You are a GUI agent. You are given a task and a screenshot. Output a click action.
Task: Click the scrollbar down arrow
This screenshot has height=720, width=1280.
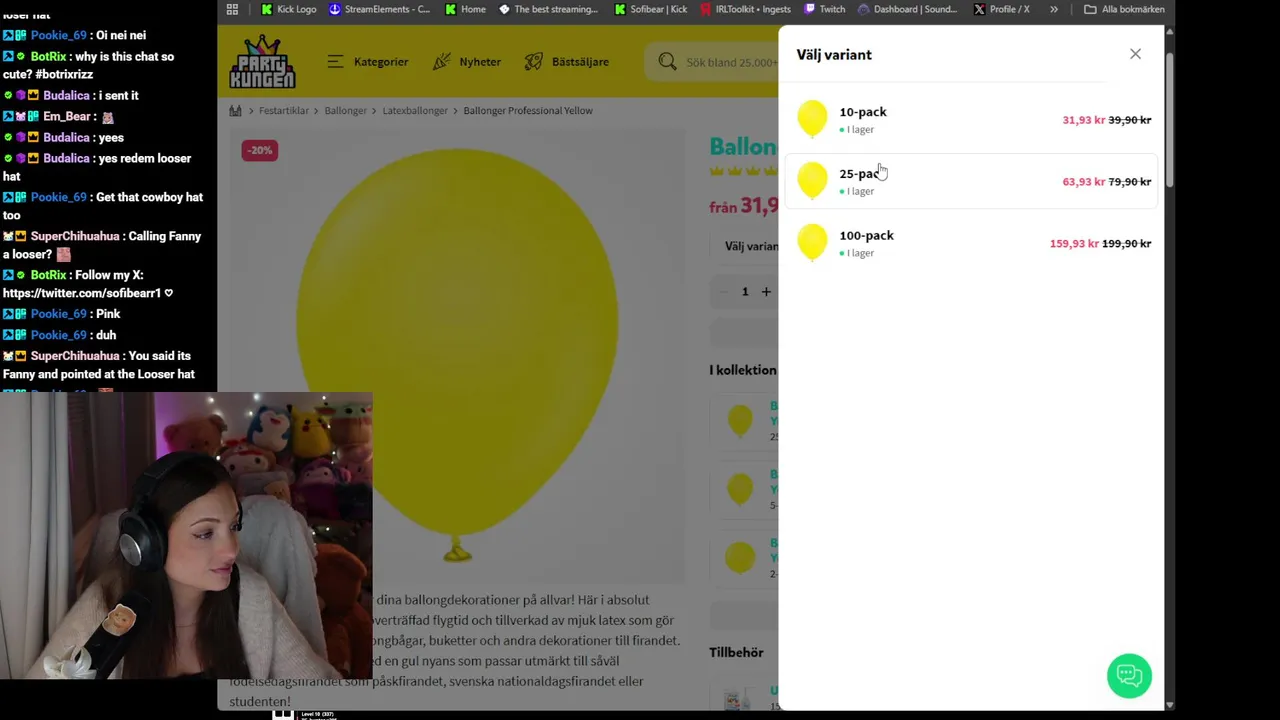[x=1170, y=704]
